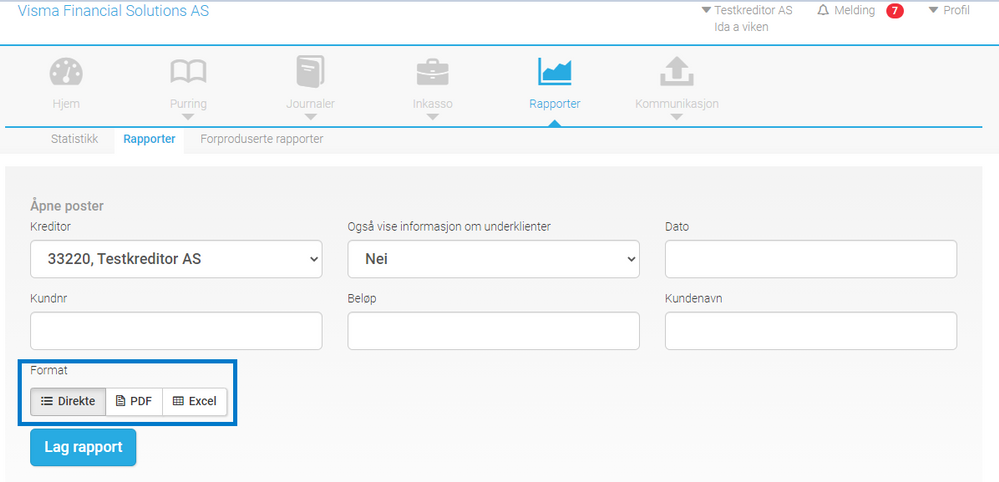Select the Journaler notebook icon
This screenshot has height=482, width=999.
coord(310,71)
